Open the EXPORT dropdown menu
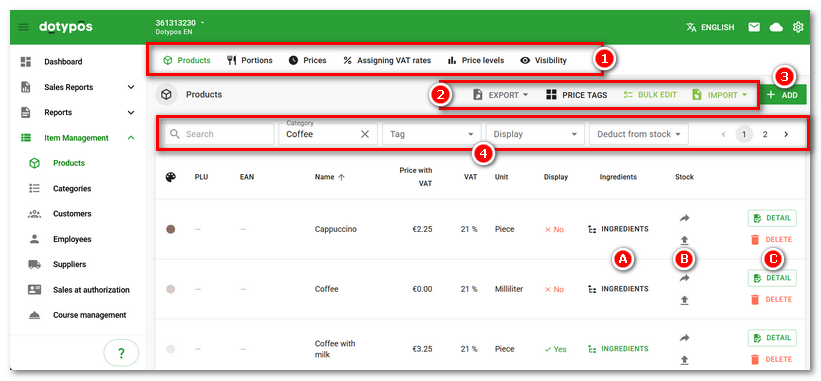The height and width of the screenshot is (381, 821). (500, 95)
